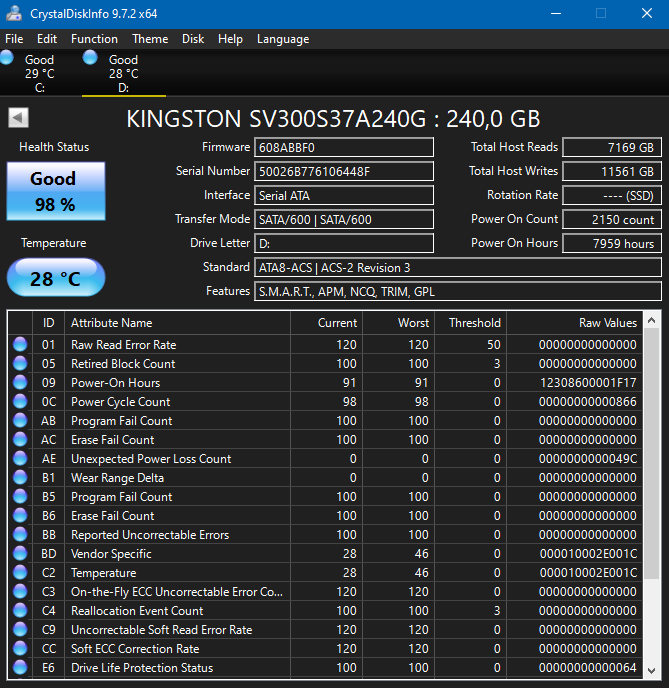
Task: Open the Language menu
Action: 283,39
